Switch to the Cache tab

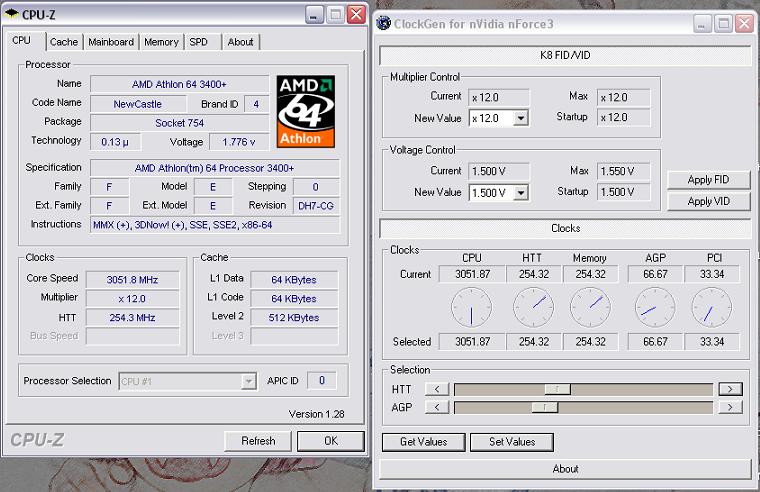pyautogui.click(x=64, y=42)
